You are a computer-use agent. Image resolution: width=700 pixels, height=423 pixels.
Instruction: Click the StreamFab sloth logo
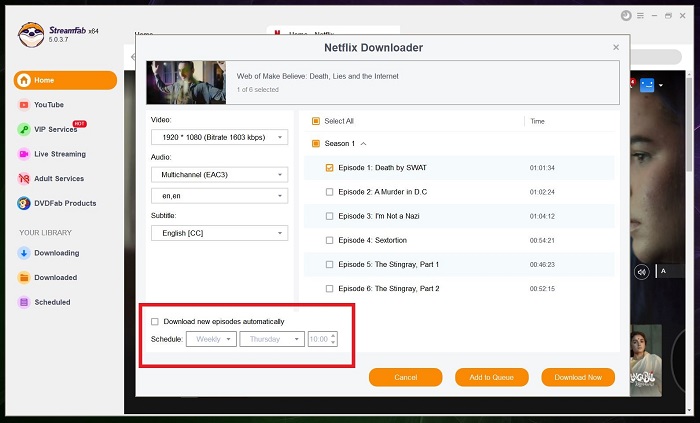(31, 34)
